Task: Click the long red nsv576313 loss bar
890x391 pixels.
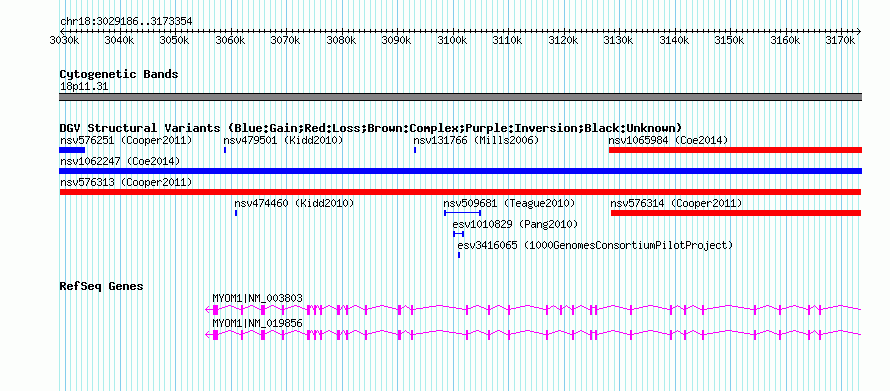Action: click(x=460, y=192)
